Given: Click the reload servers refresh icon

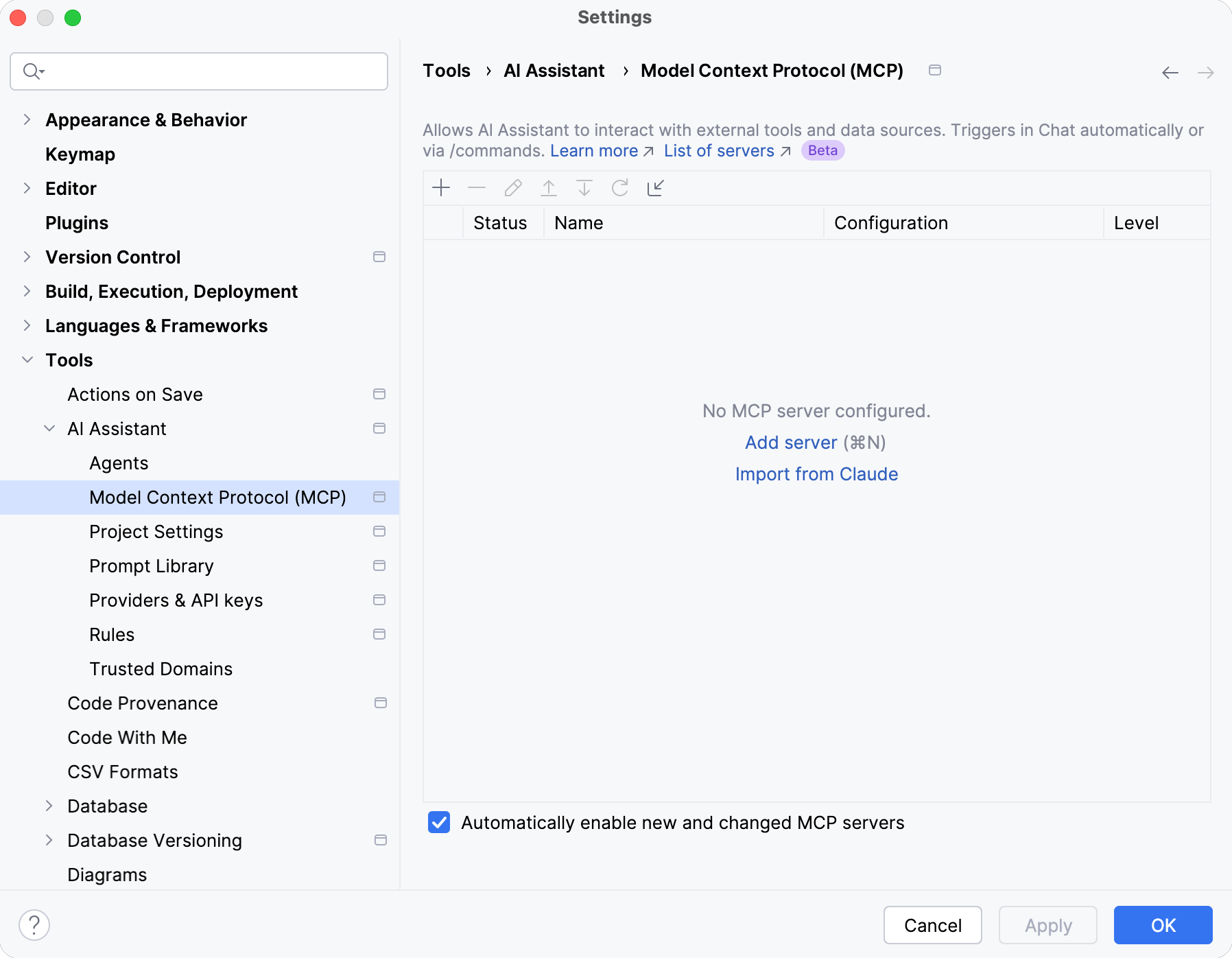Looking at the screenshot, I should [x=619, y=187].
